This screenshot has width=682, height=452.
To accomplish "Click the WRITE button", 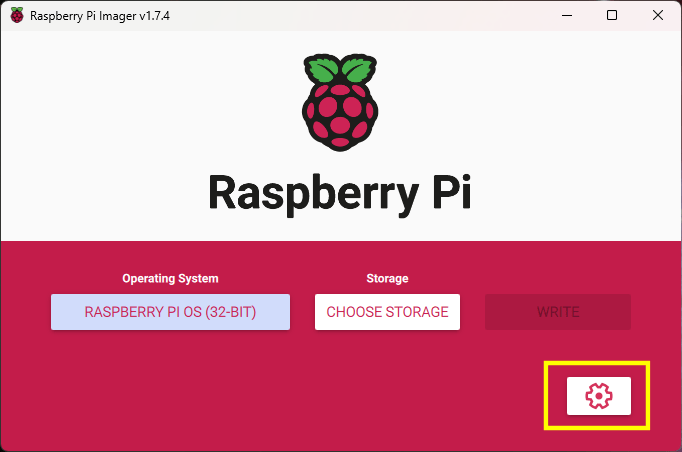I will click(558, 311).
